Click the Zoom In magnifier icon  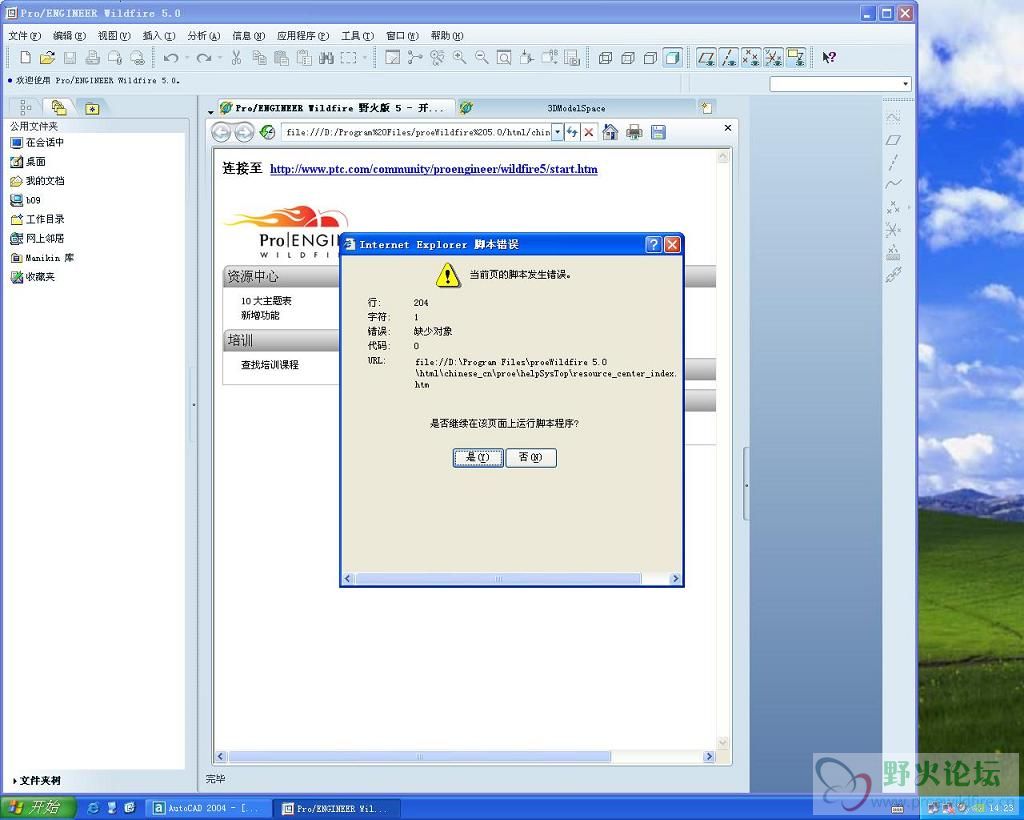tap(460, 57)
